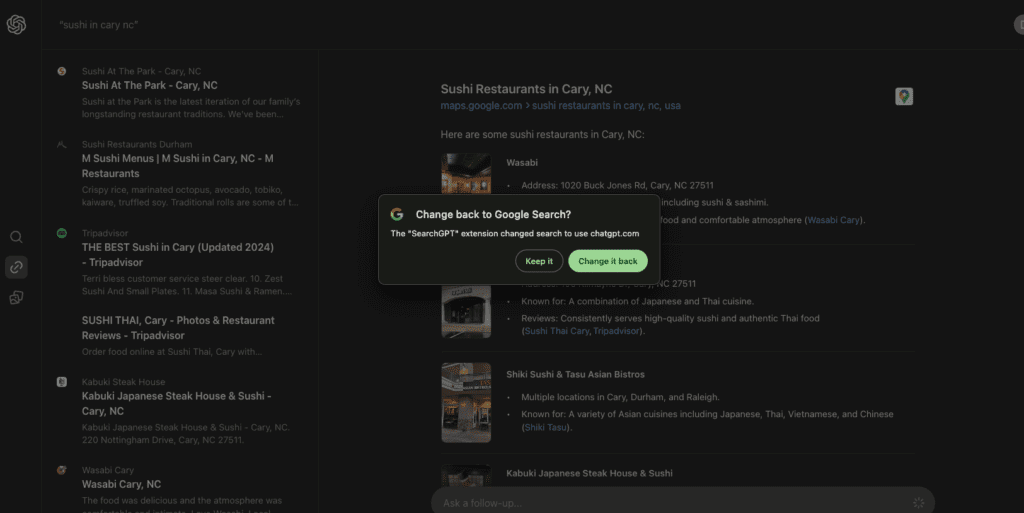The width and height of the screenshot is (1024, 513).
Task: Click the Google Maps pin icon
Action: pyautogui.click(x=904, y=97)
